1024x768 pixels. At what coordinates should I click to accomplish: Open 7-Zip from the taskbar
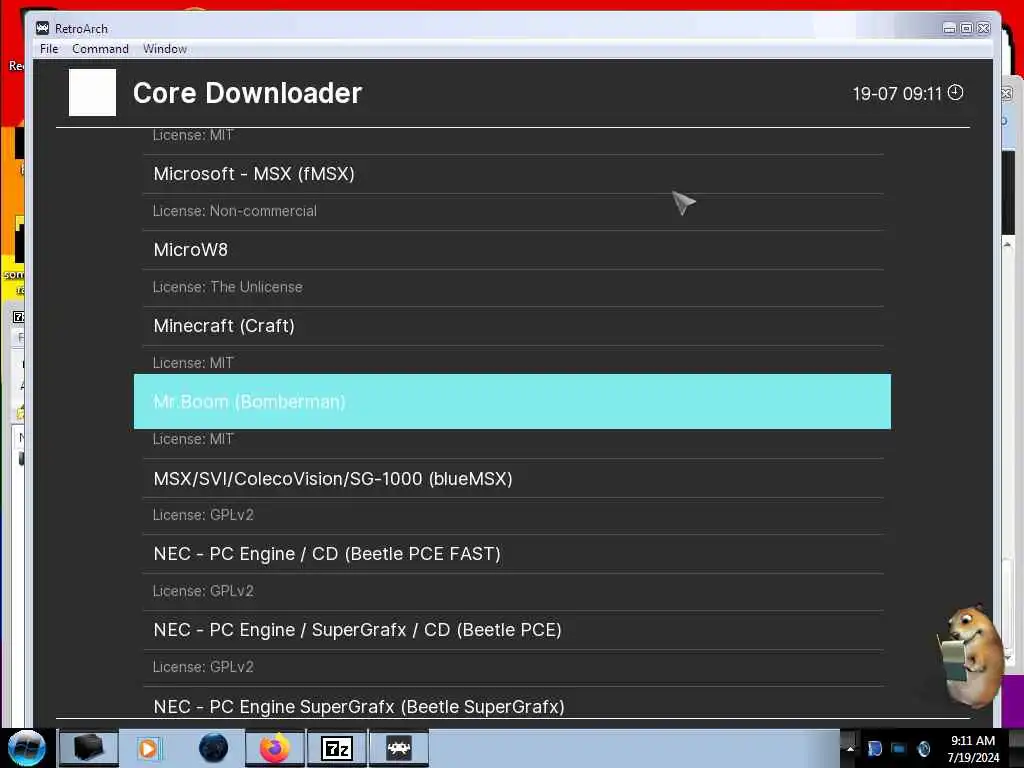[x=337, y=748]
